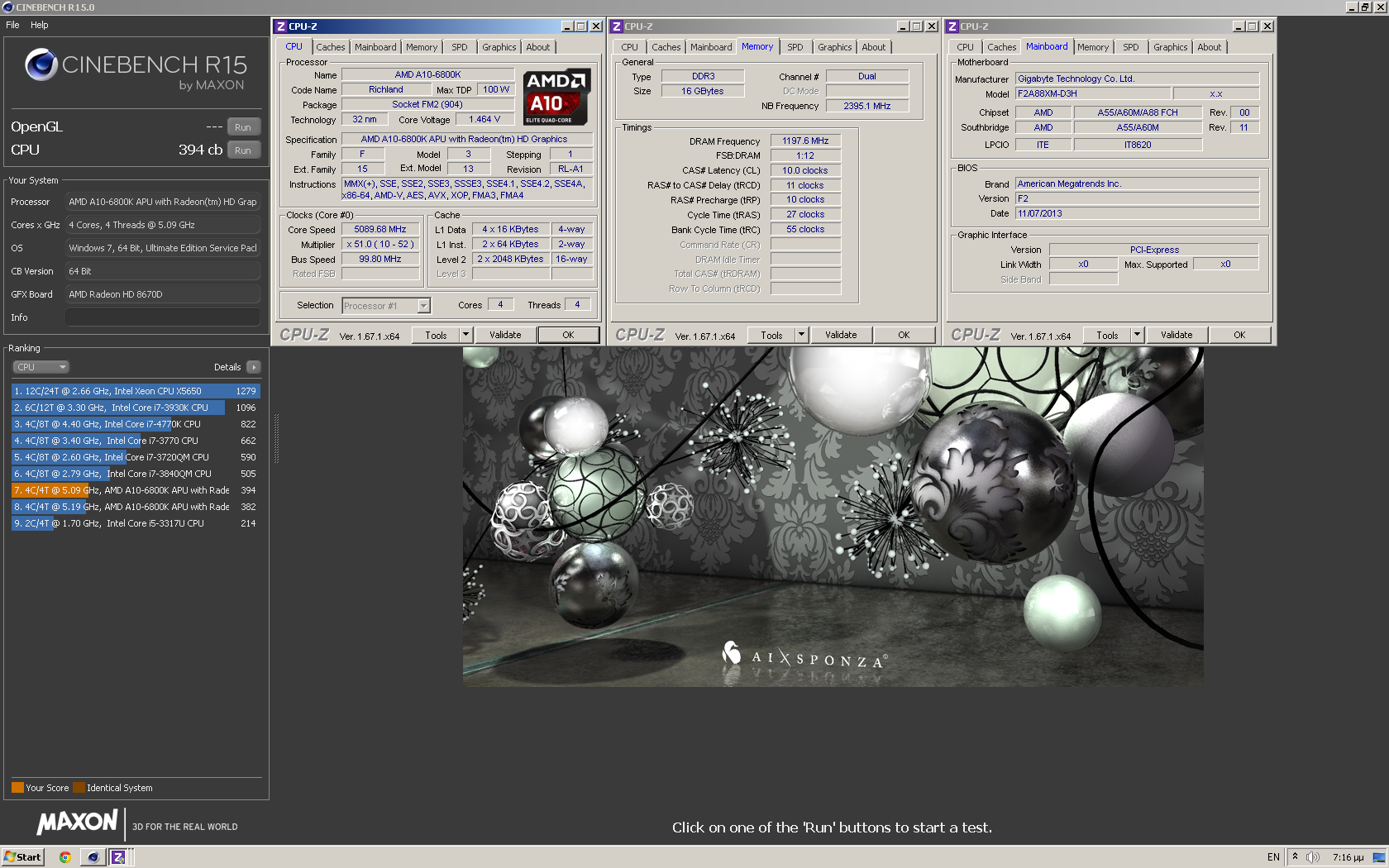This screenshot has width=1389, height=868.
Task: Click the MAXON logo at bottom
Action: tap(77, 823)
